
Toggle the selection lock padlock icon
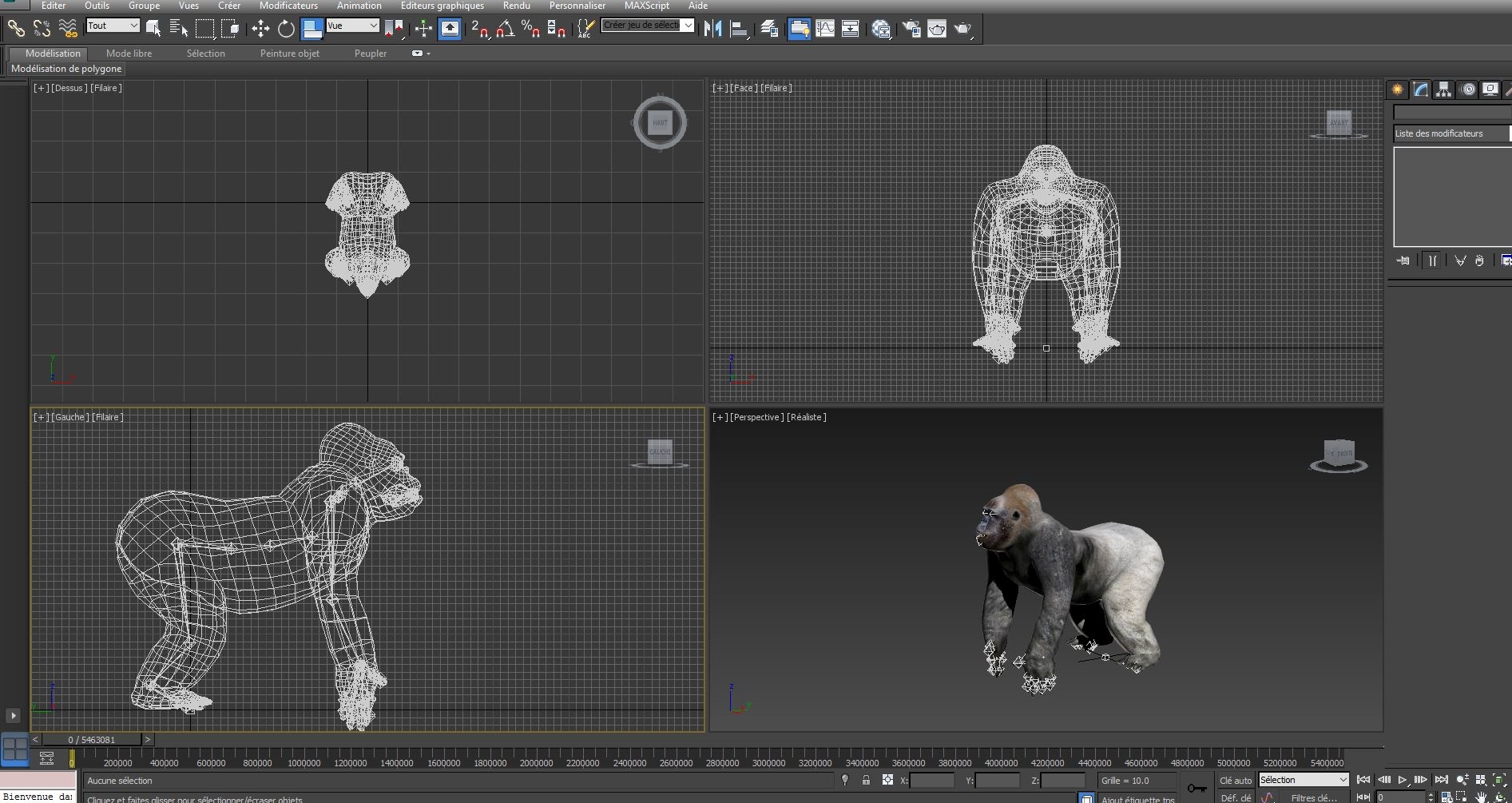(866, 780)
